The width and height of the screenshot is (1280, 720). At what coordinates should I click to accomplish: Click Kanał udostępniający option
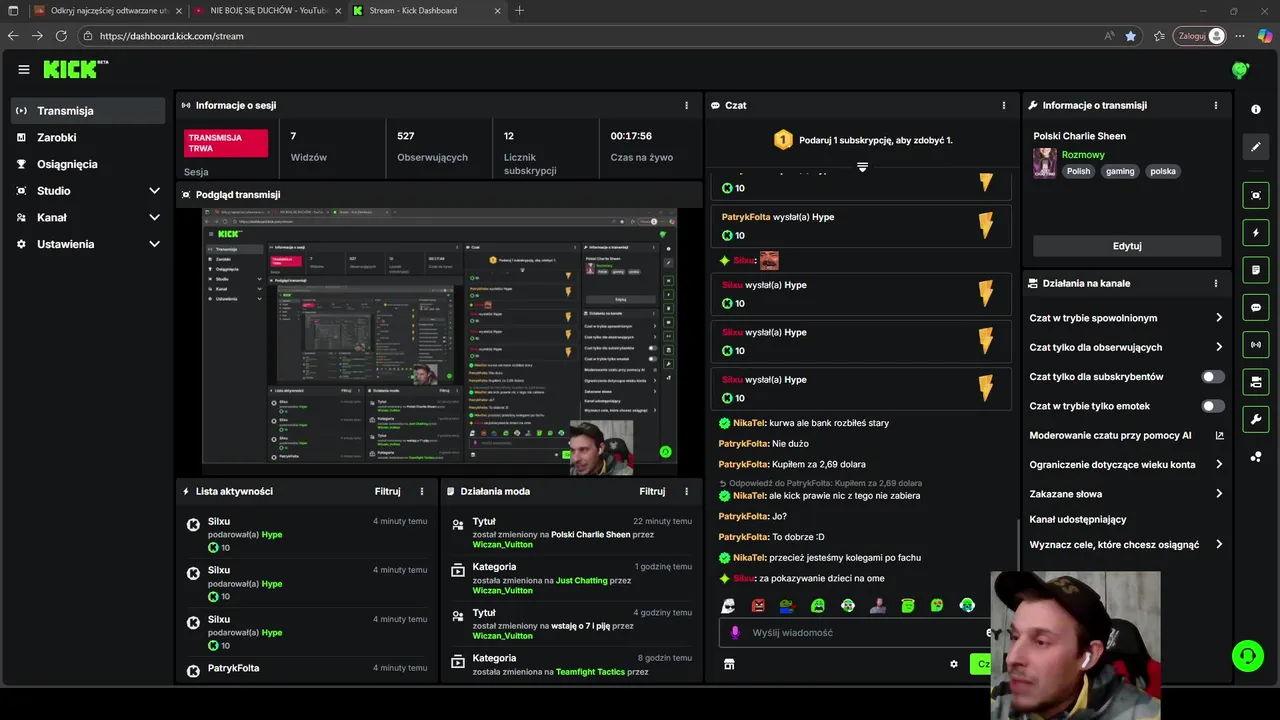click(x=1078, y=519)
